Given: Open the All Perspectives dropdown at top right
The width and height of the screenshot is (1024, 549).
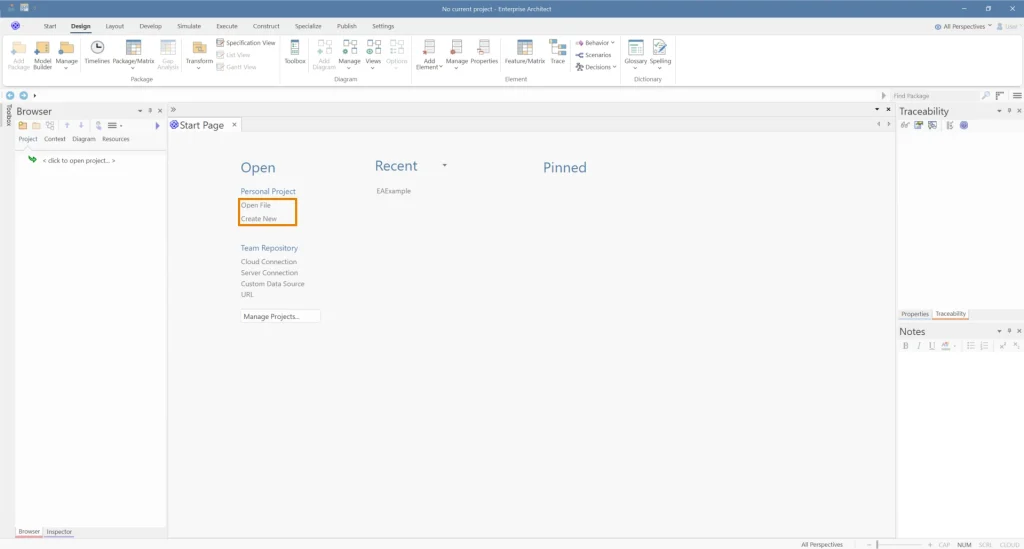Looking at the screenshot, I should coord(963,26).
